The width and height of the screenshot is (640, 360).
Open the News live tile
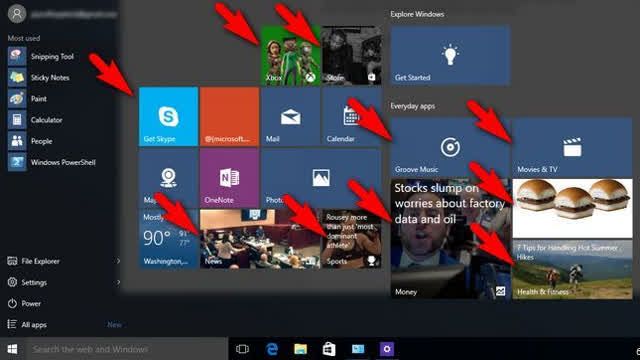pos(260,239)
